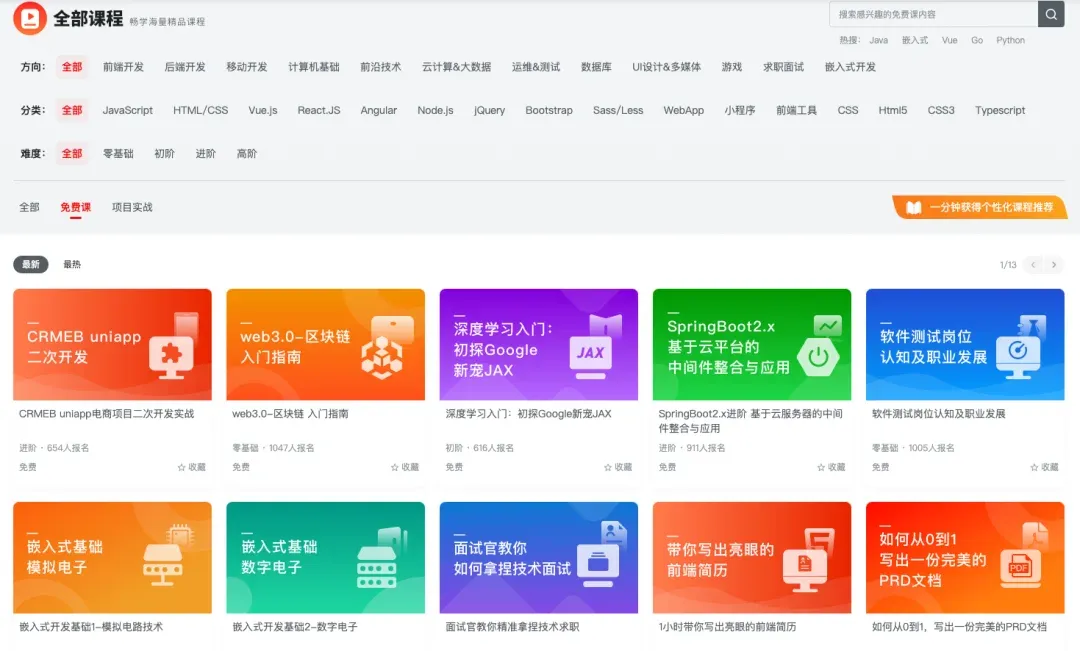Image resolution: width=1080 pixels, height=651 pixels.
Task: Filter category by HTML/CSS
Action: (x=200, y=110)
